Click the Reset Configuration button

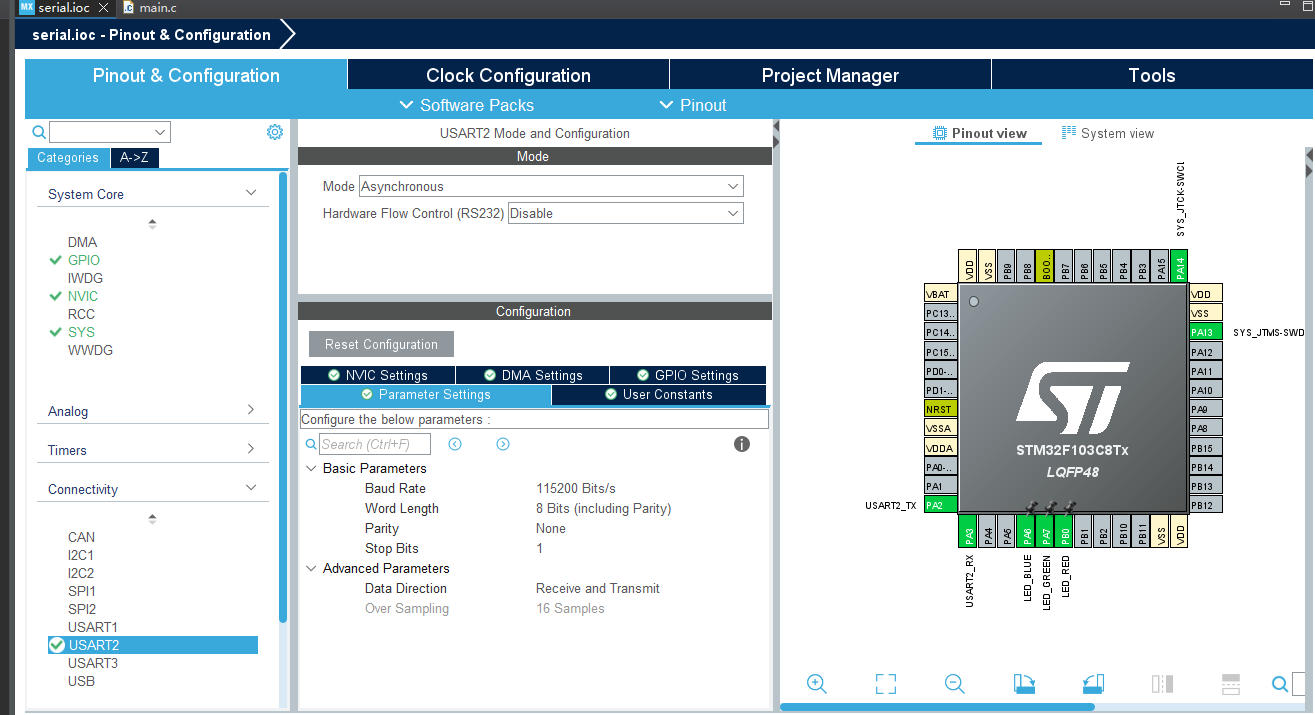tap(381, 344)
